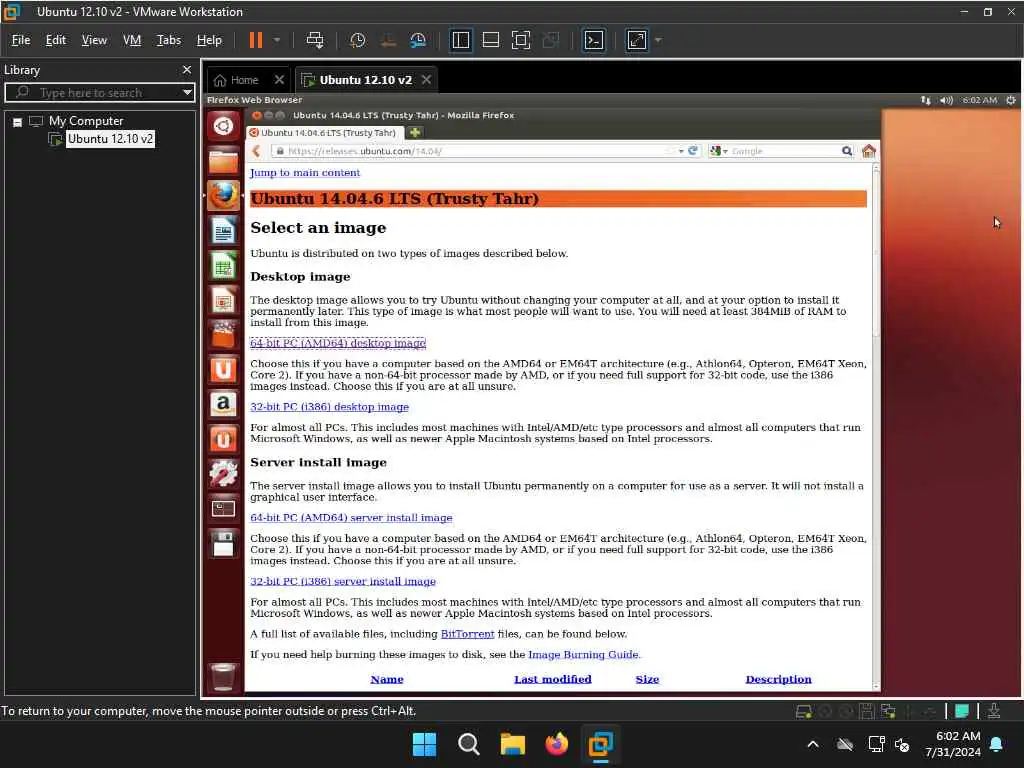The height and width of the screenshot is (768, 1024).
Task: Open 64-bit PC (AMD64) server install image link
Action: (x=351, y=517)
